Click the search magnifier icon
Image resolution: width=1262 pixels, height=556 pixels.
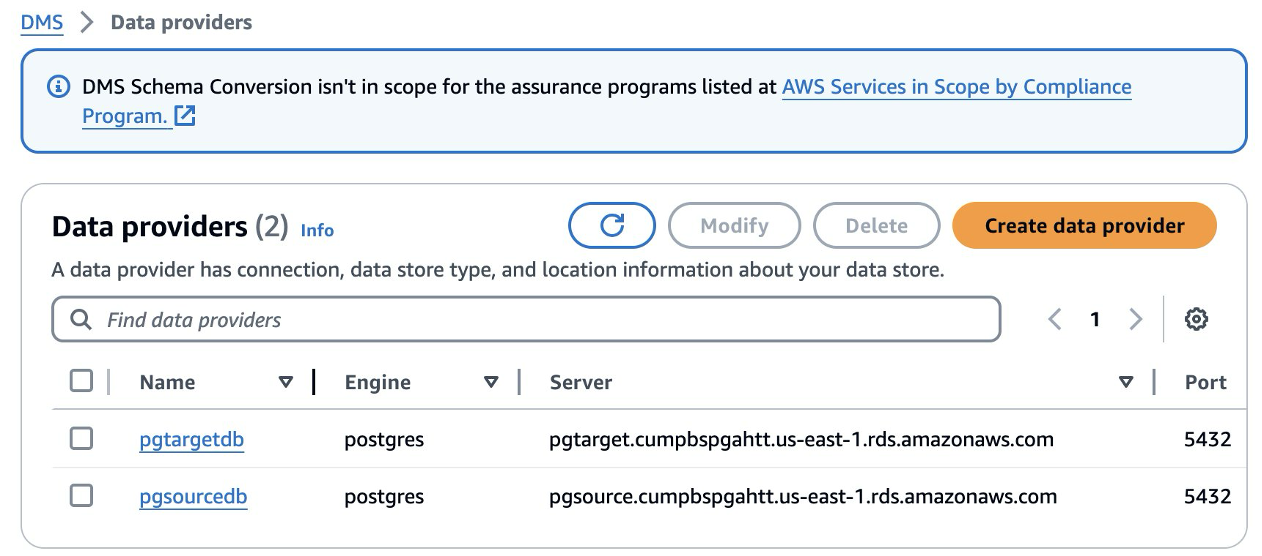point(81,320)
